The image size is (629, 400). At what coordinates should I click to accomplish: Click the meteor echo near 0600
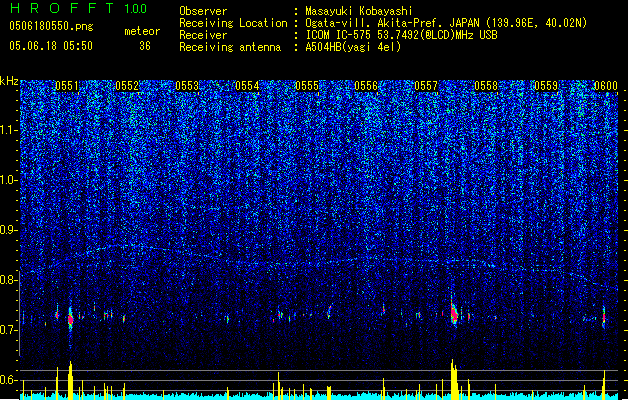click(604, 318)
